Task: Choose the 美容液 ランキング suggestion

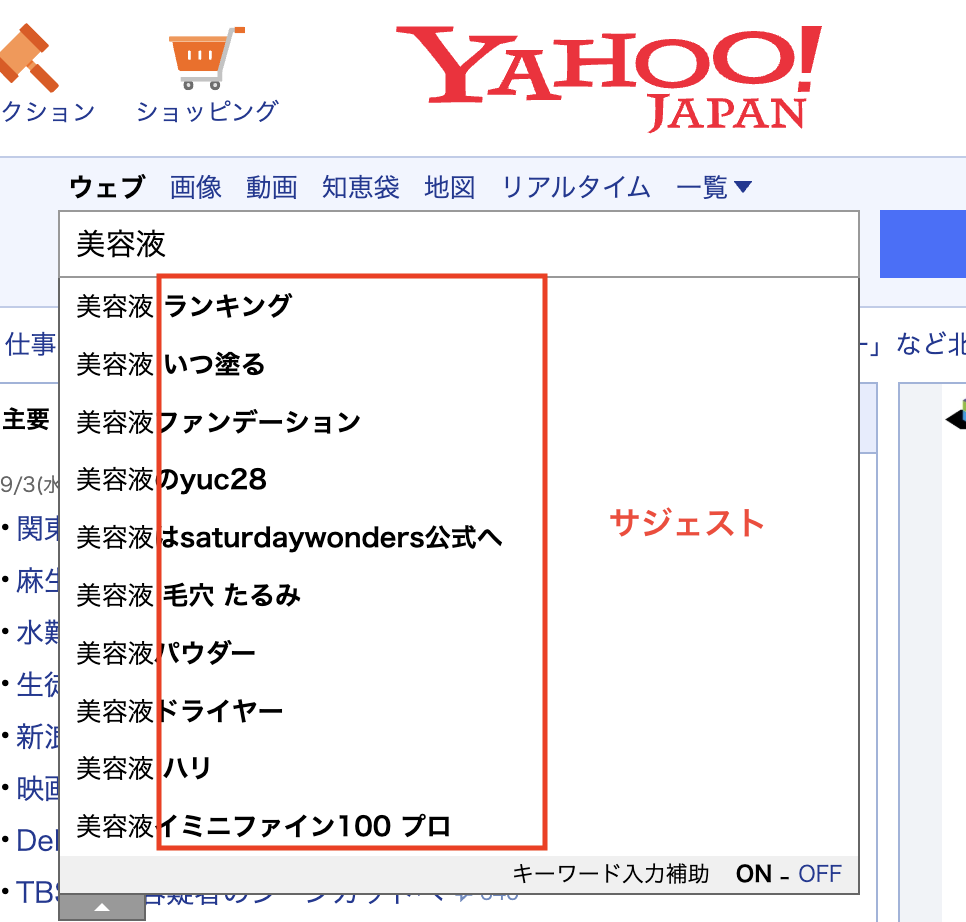Action: 185,306
